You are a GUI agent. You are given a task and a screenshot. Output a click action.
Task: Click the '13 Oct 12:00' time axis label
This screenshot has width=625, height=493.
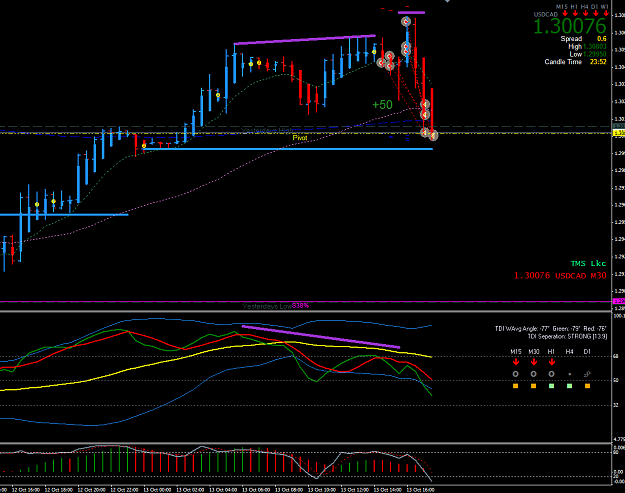354,489
